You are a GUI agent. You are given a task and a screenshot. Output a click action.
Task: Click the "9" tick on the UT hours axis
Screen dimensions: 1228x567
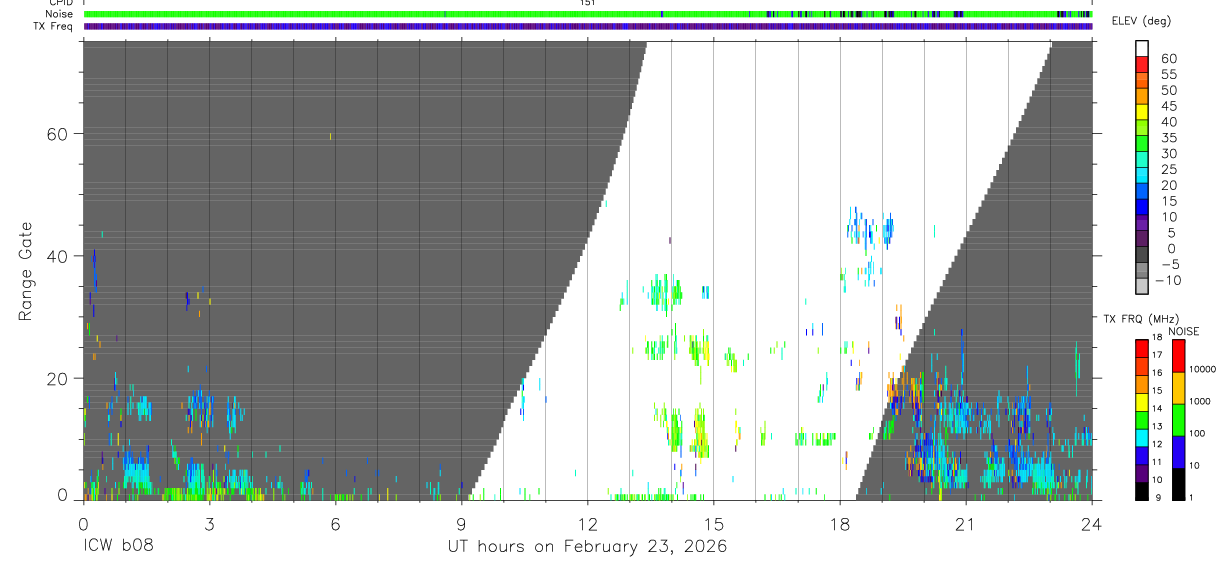click(x=461, y=524)
